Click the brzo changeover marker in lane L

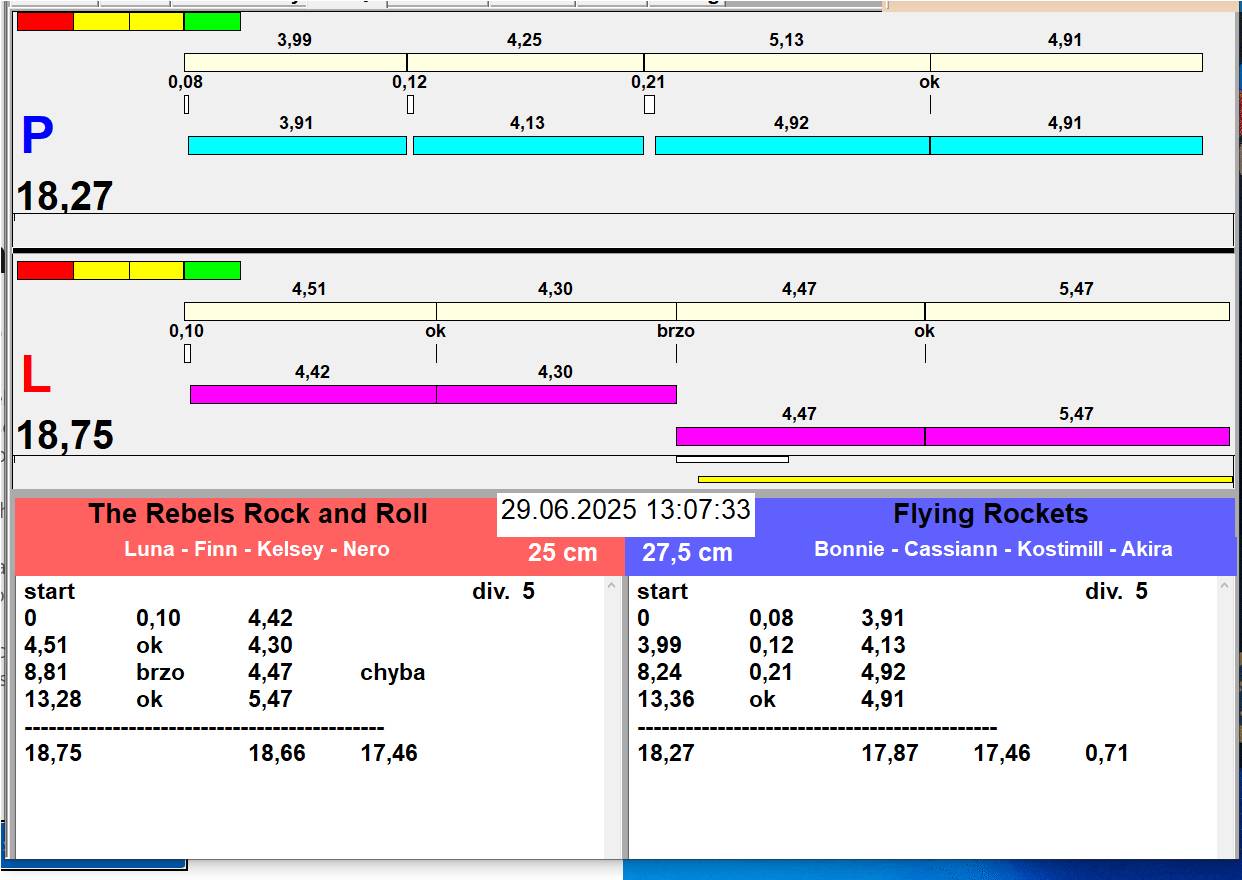(x=676, y=332)
